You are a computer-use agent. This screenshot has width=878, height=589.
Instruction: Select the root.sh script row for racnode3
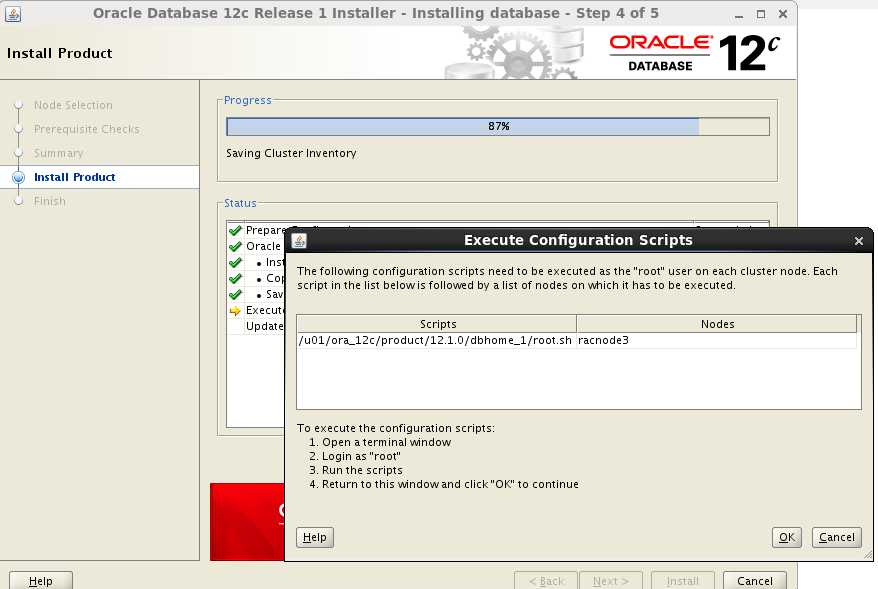434,340
